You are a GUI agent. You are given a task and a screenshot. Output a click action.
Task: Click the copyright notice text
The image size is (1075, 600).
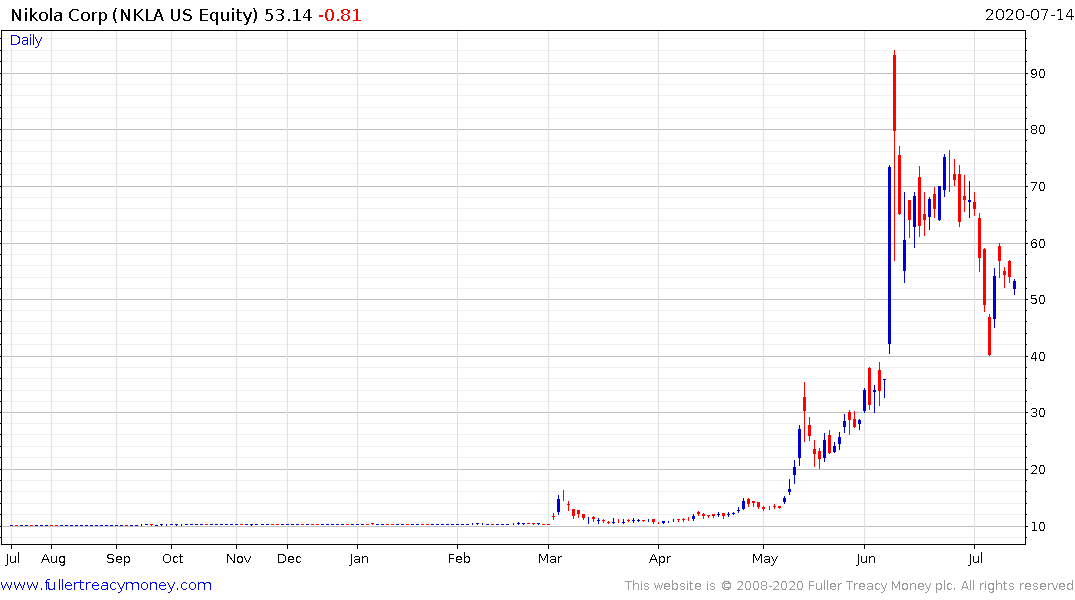(849, 586)
